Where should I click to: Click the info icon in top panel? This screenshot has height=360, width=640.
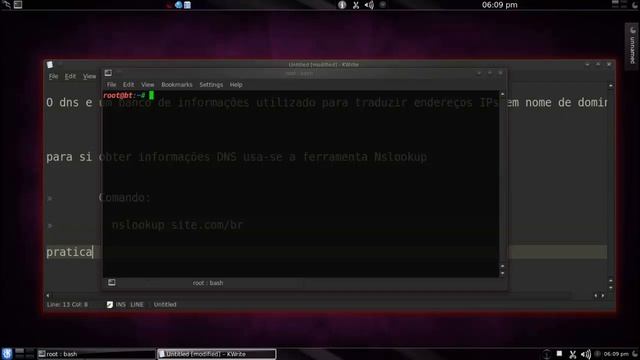pos(342,5)
